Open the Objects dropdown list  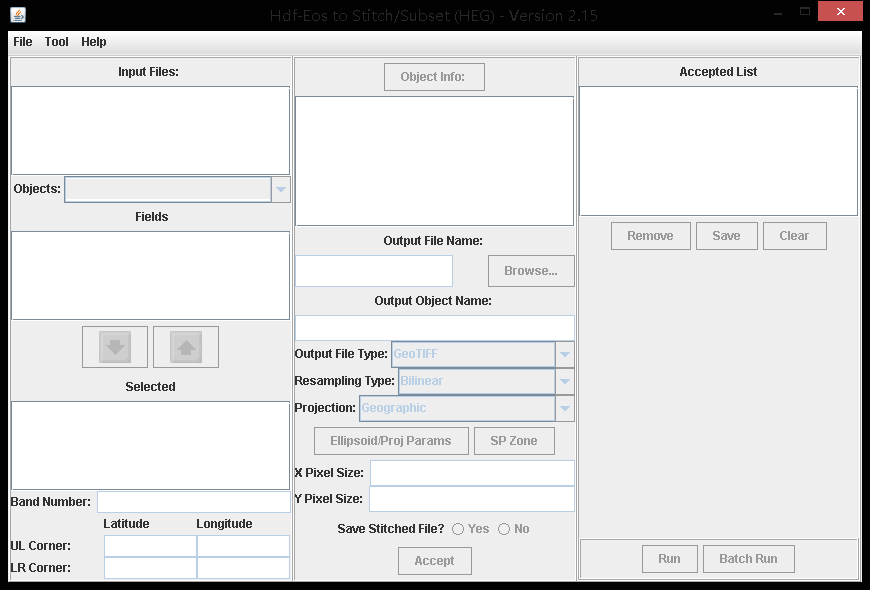[281, 189]
